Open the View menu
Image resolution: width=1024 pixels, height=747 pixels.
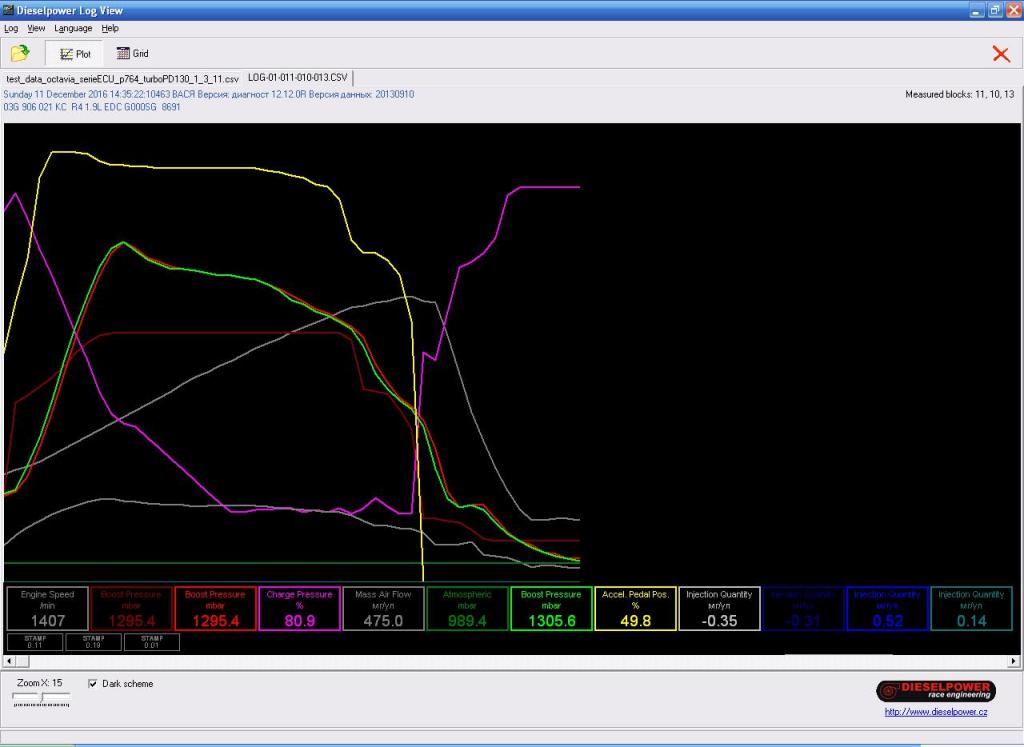point(36,28)
